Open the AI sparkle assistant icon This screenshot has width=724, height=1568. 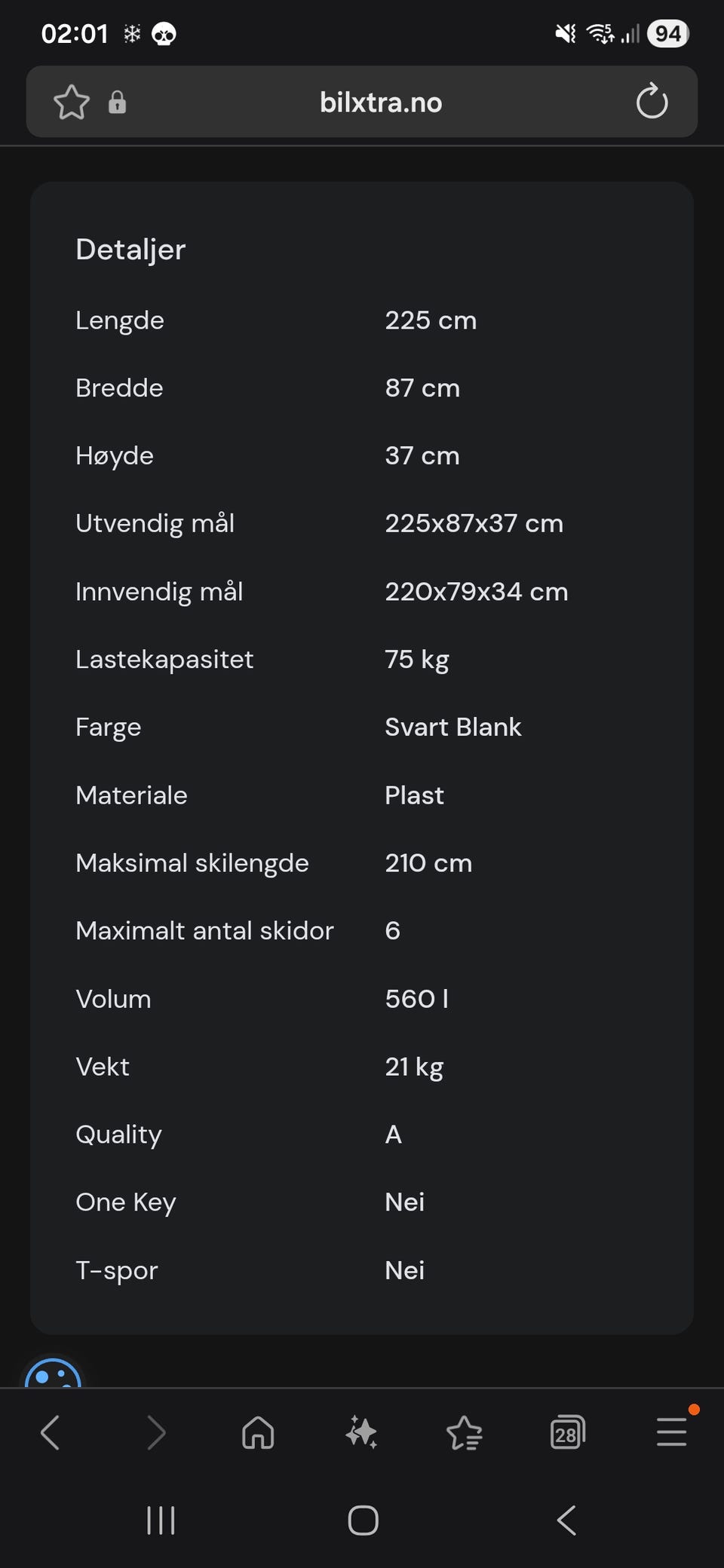(x=361, y=1432)
